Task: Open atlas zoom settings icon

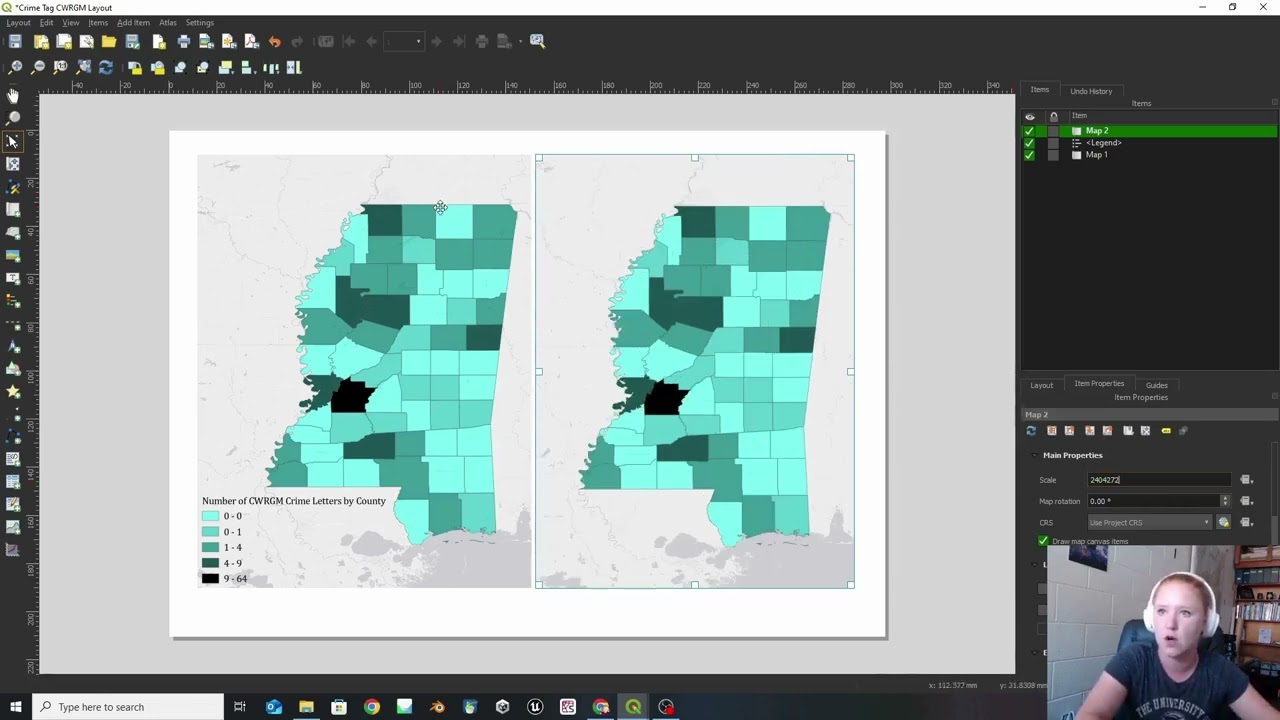Action: 537,41
